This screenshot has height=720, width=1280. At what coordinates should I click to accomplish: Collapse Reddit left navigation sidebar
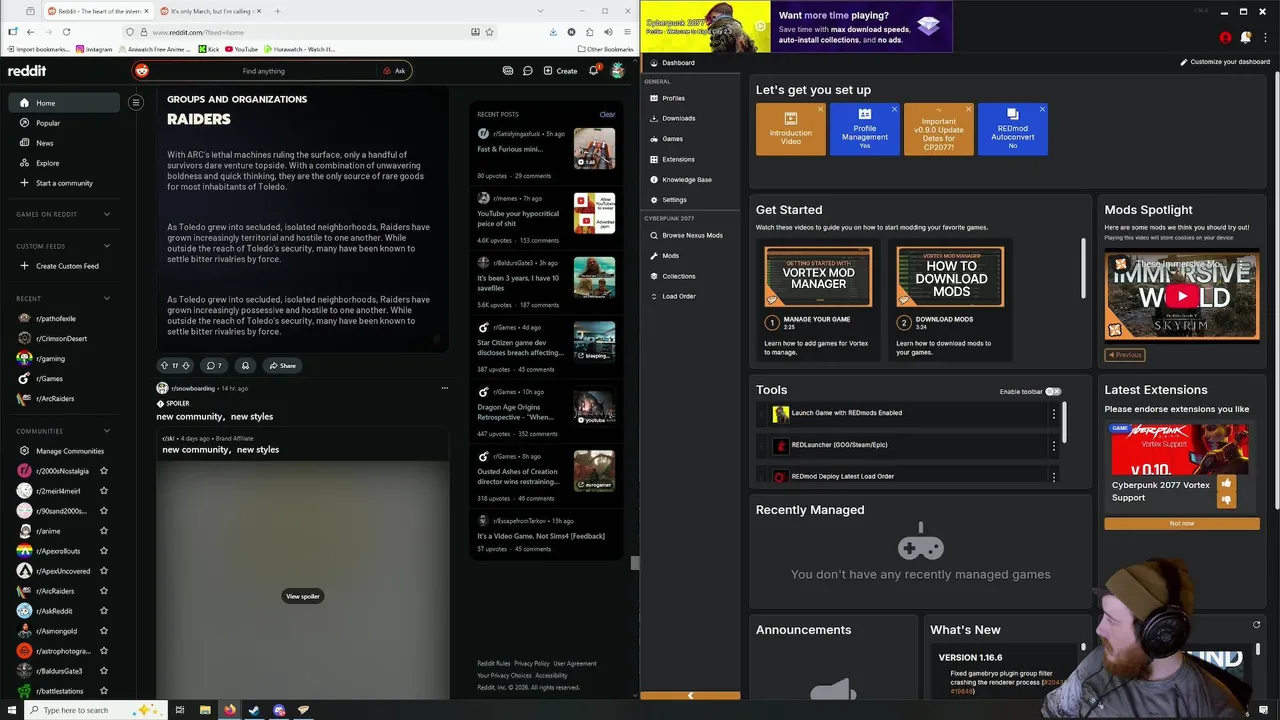pos(136,102)
